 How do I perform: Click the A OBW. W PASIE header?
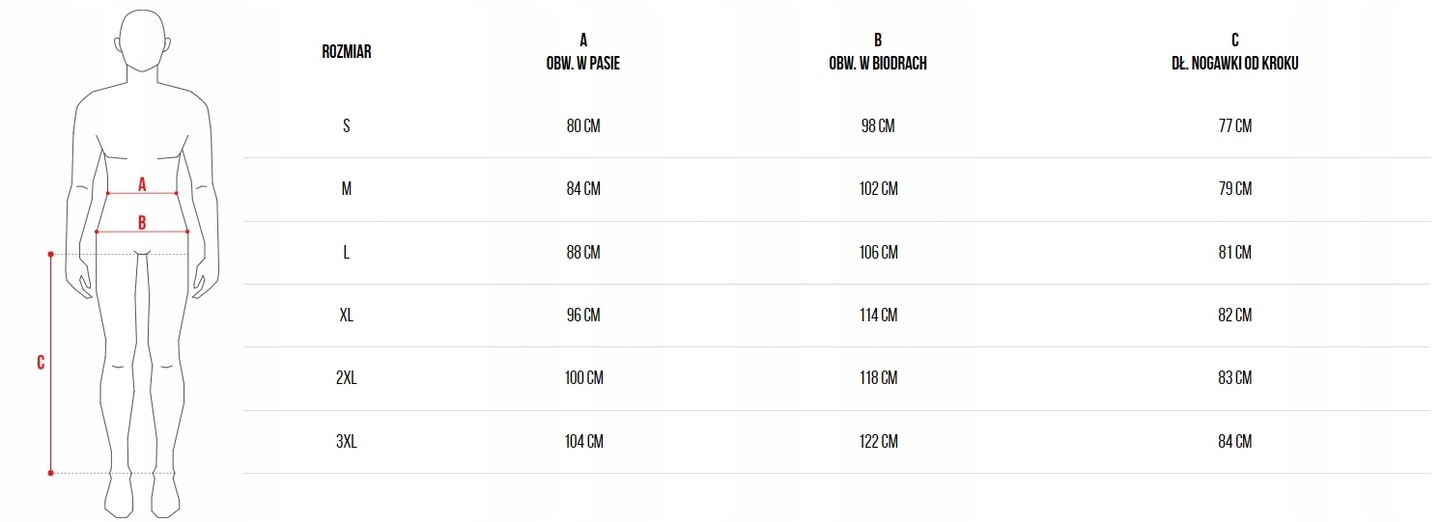coord(583,52)
